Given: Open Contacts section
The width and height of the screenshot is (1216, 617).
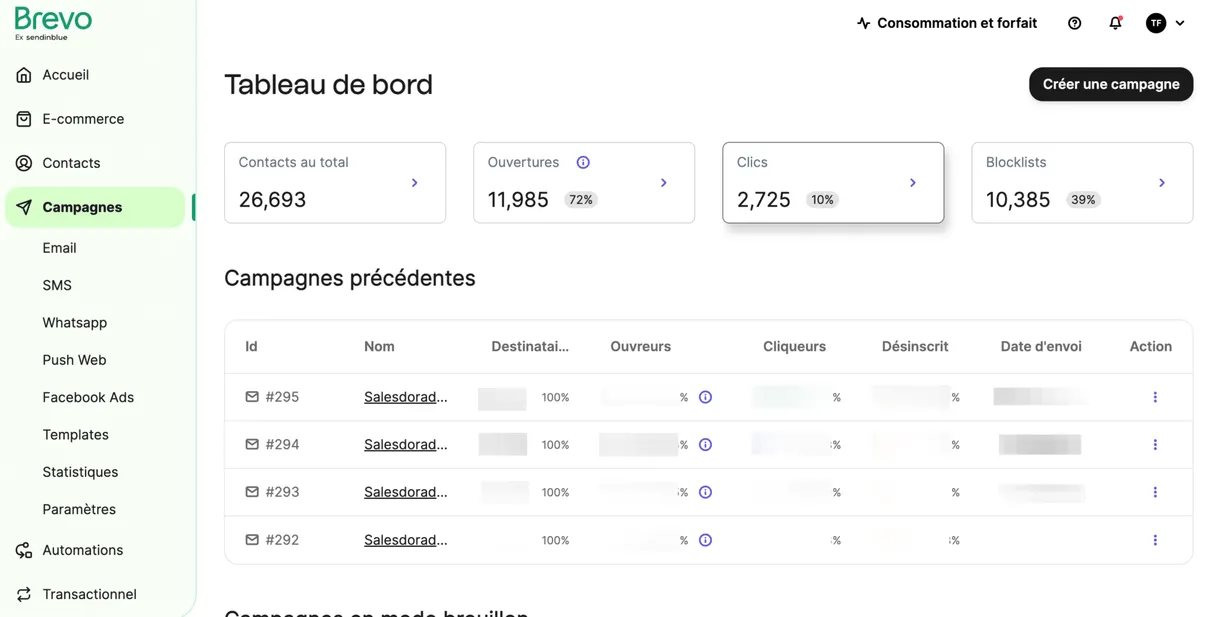Looking at the screenshot, I should pos(71,163).
